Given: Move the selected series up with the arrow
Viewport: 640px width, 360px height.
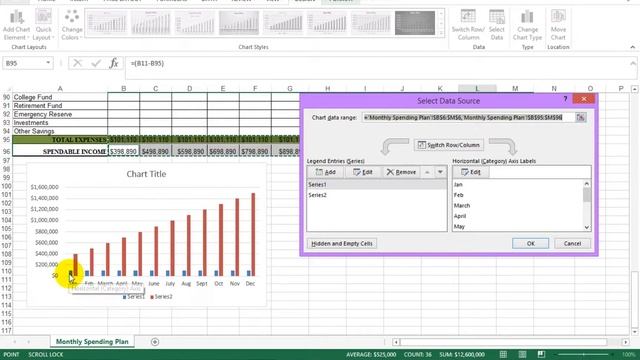Looking at the screenshot, I should pyautogui.click(x=427, y=172).
